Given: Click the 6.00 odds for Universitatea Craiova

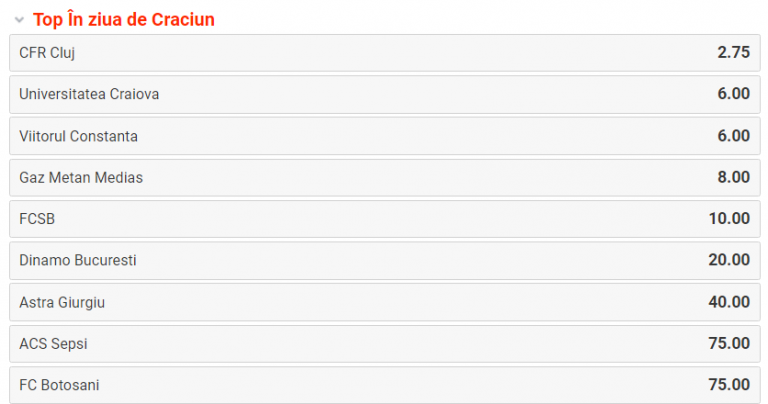Looking at the screenshot, I should coord(733,94).
